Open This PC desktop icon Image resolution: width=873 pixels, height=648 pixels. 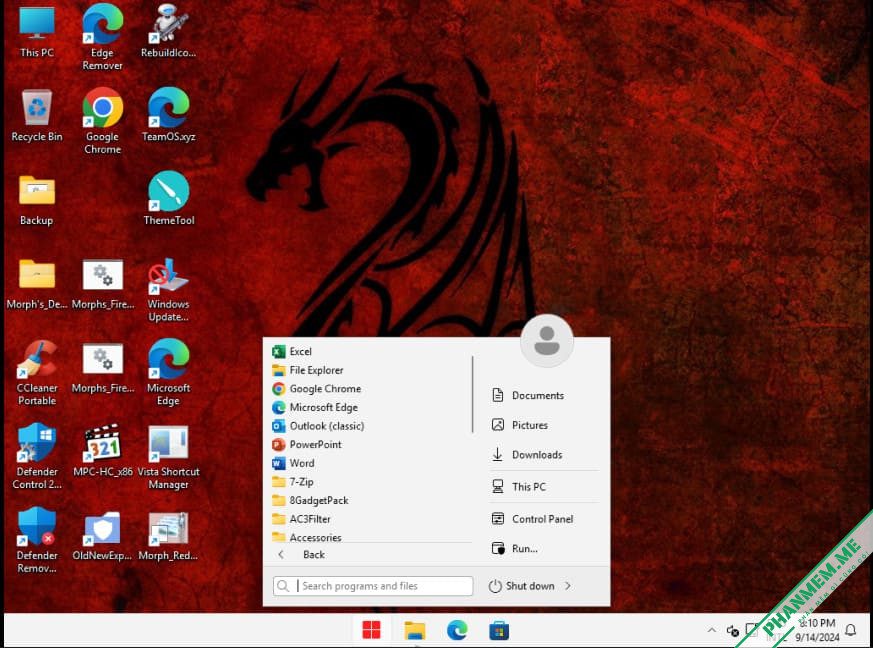point(37,31)
